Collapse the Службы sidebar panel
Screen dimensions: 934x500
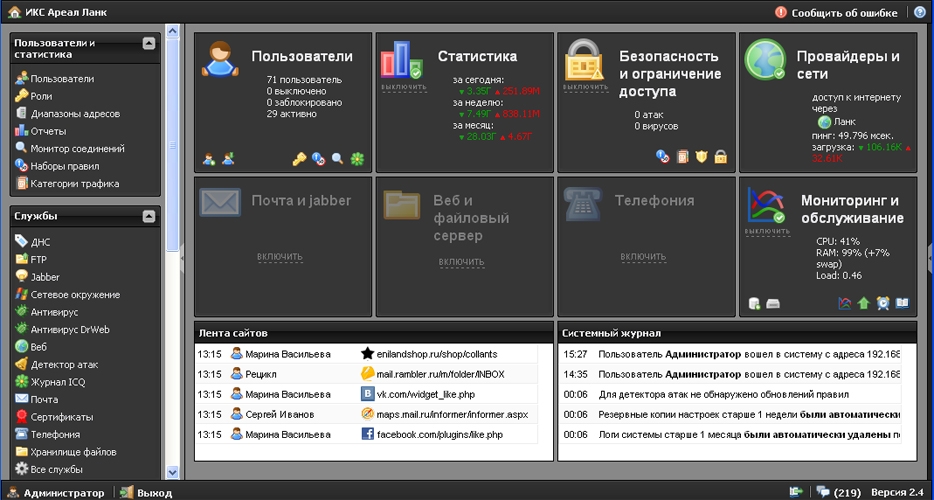149,215
